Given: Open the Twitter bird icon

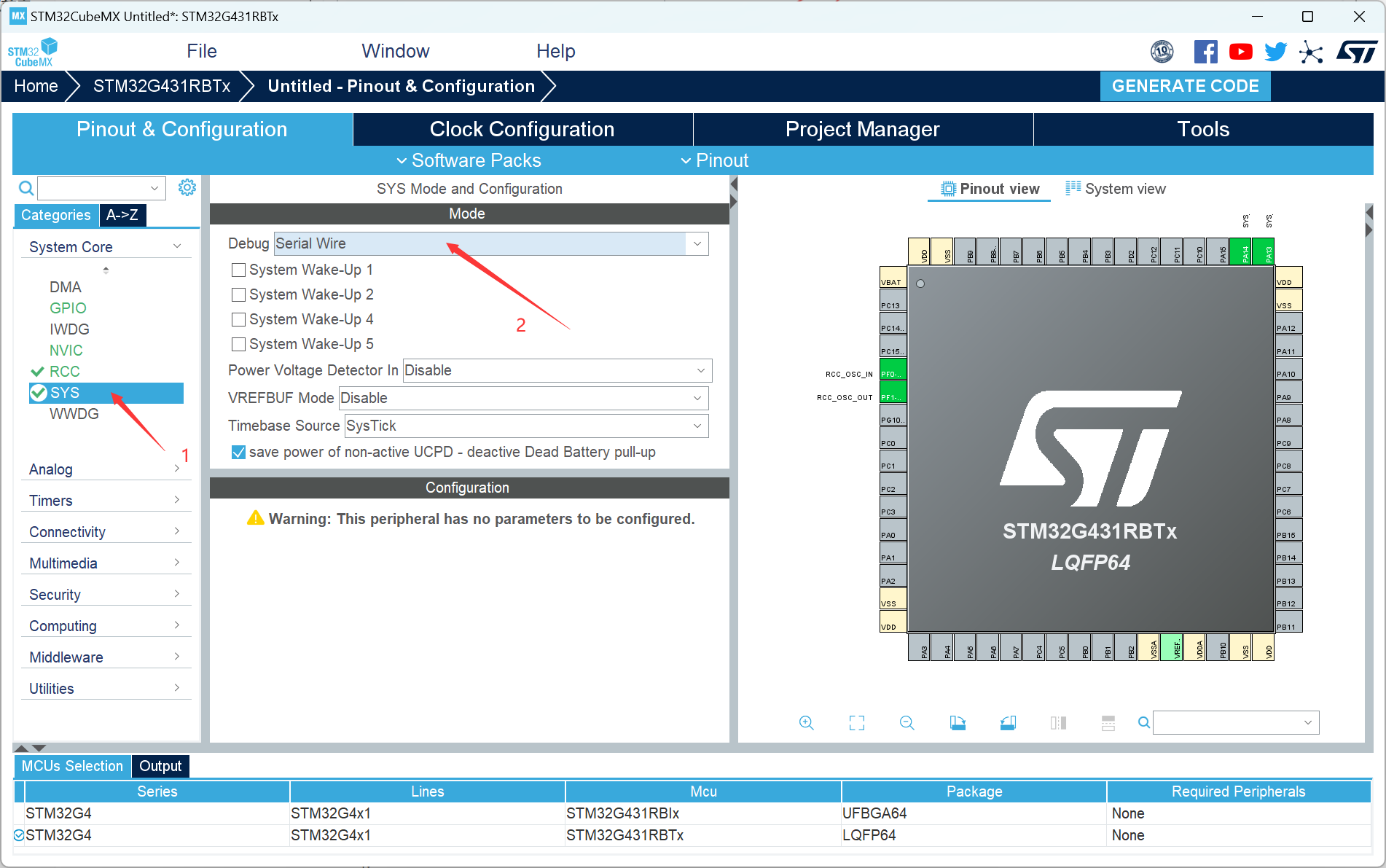Looking at the screenshot, I should (1275, 52).
